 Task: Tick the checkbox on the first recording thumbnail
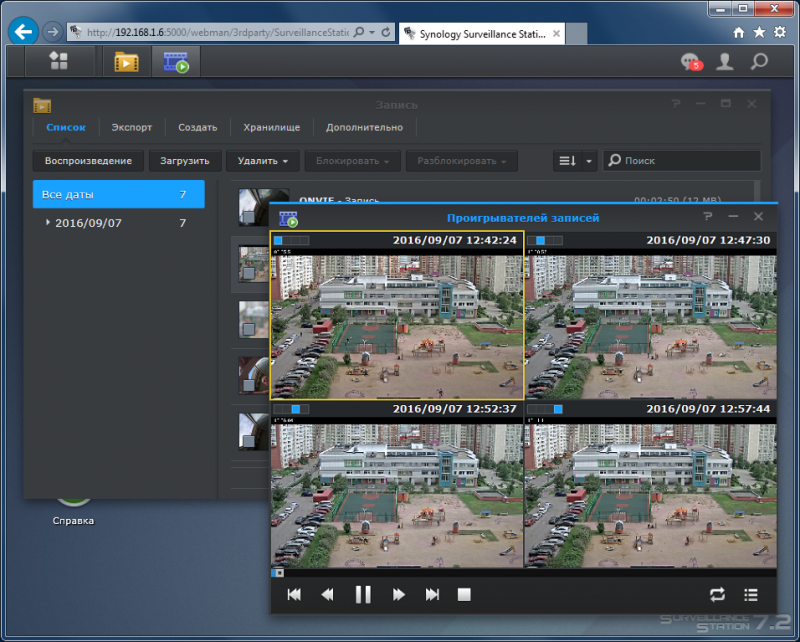[248, 217]
